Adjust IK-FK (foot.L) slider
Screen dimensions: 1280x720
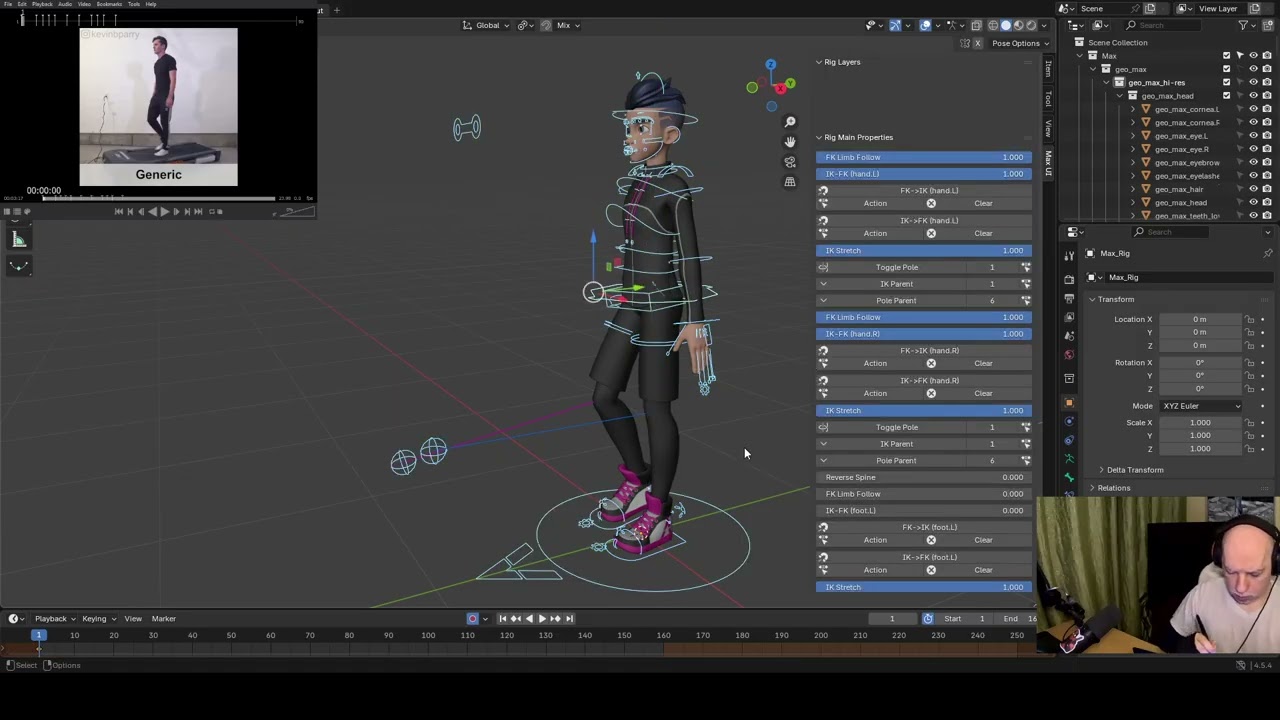(923, 510)
